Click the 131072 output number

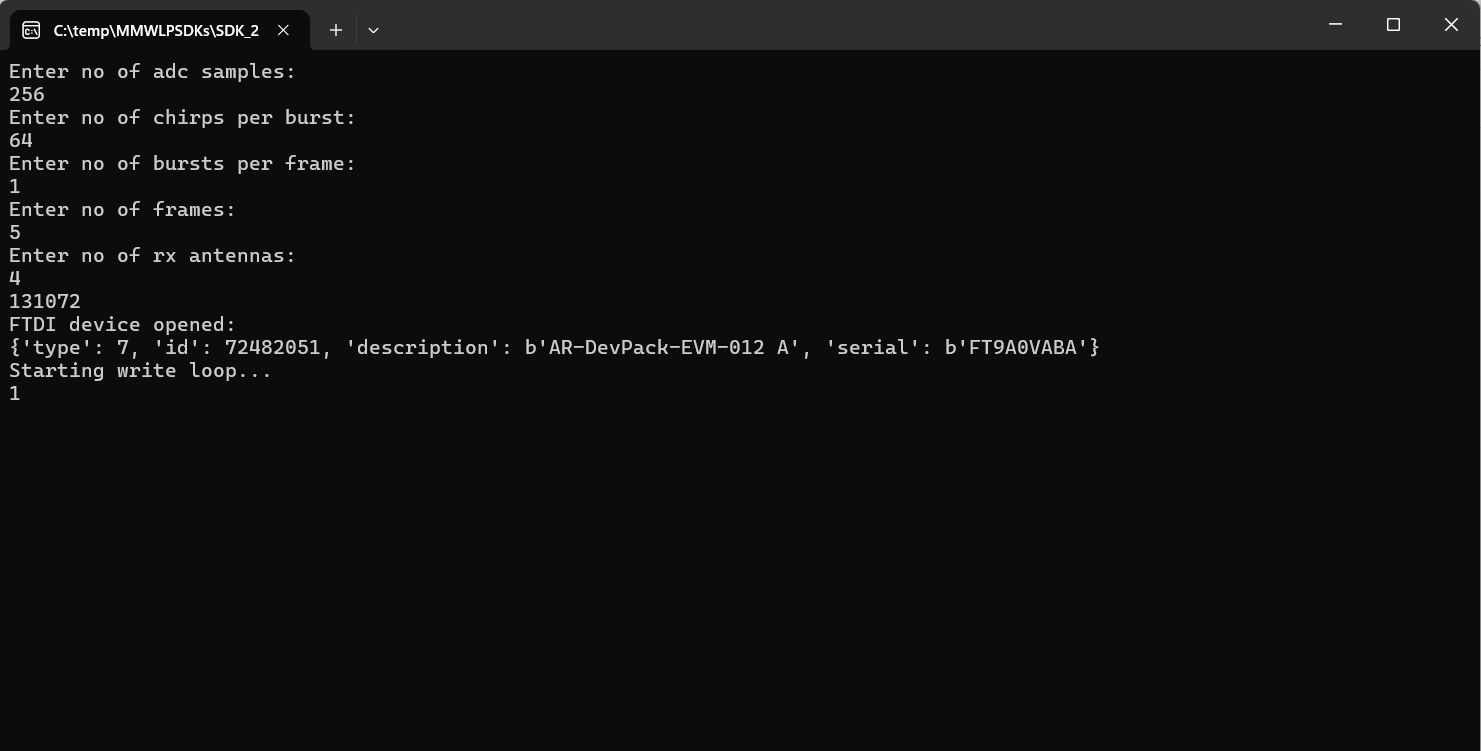(45, 301)
